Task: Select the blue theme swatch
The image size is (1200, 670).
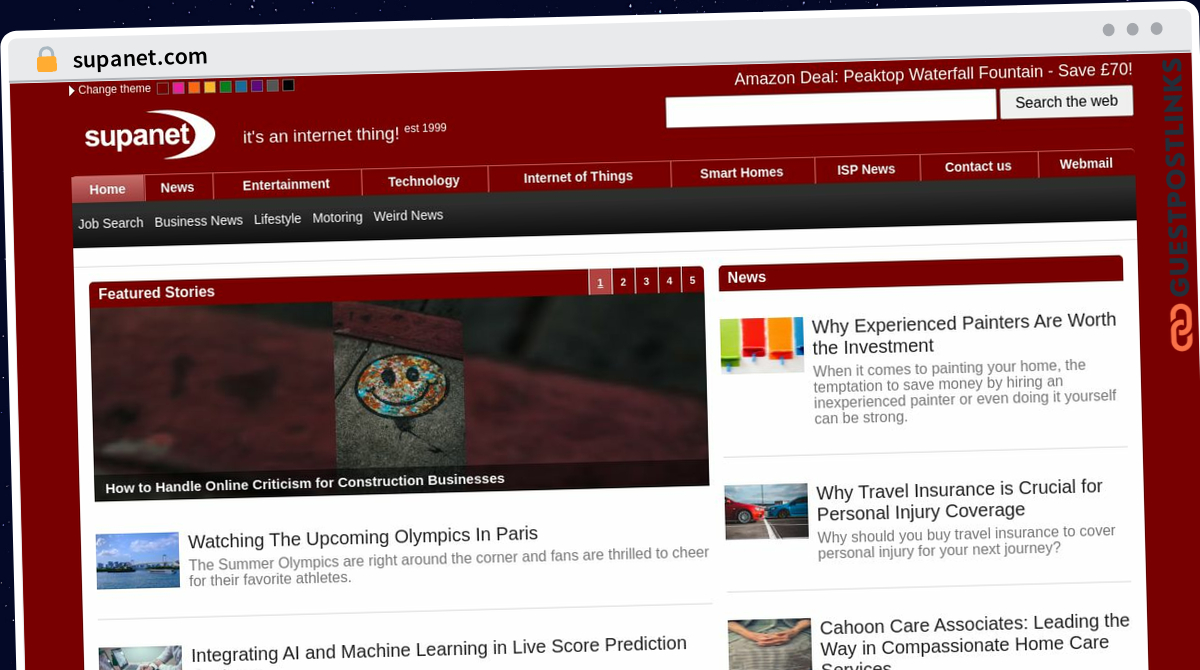Action: [241, 86]
